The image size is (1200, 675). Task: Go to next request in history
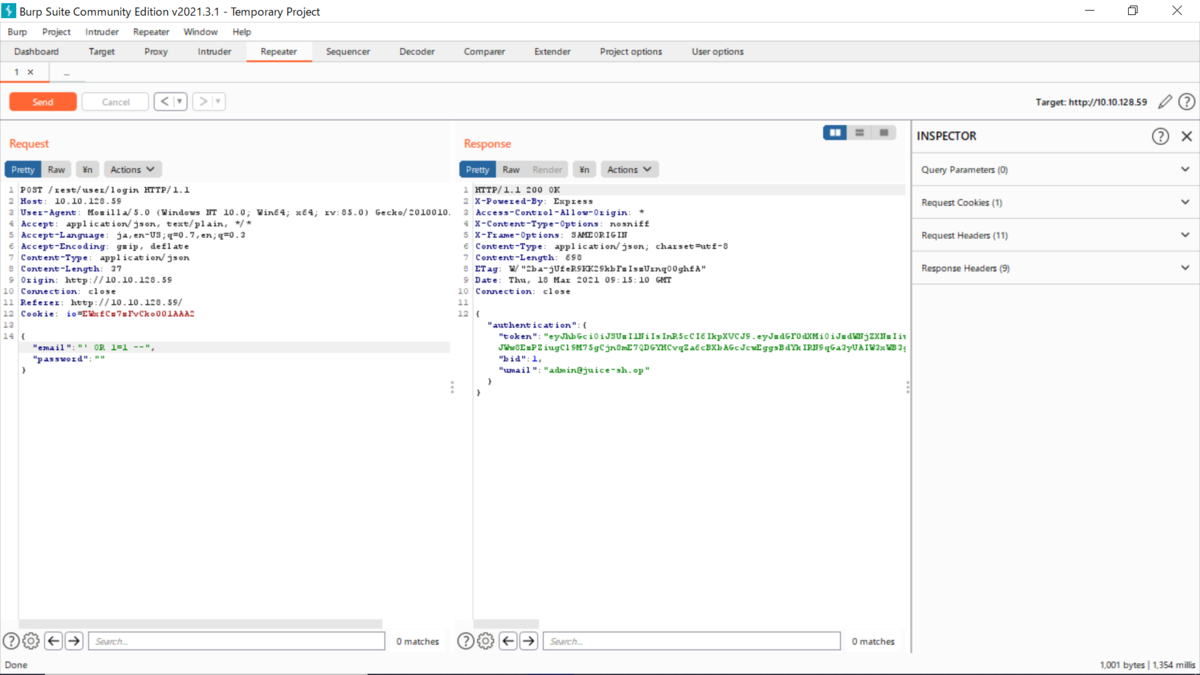coord(202,101)
